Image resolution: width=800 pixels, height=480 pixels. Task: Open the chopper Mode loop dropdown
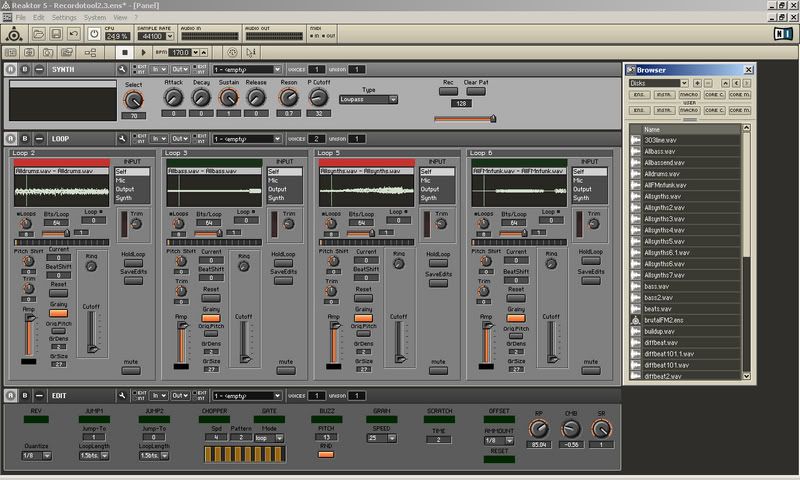(269, 438)
